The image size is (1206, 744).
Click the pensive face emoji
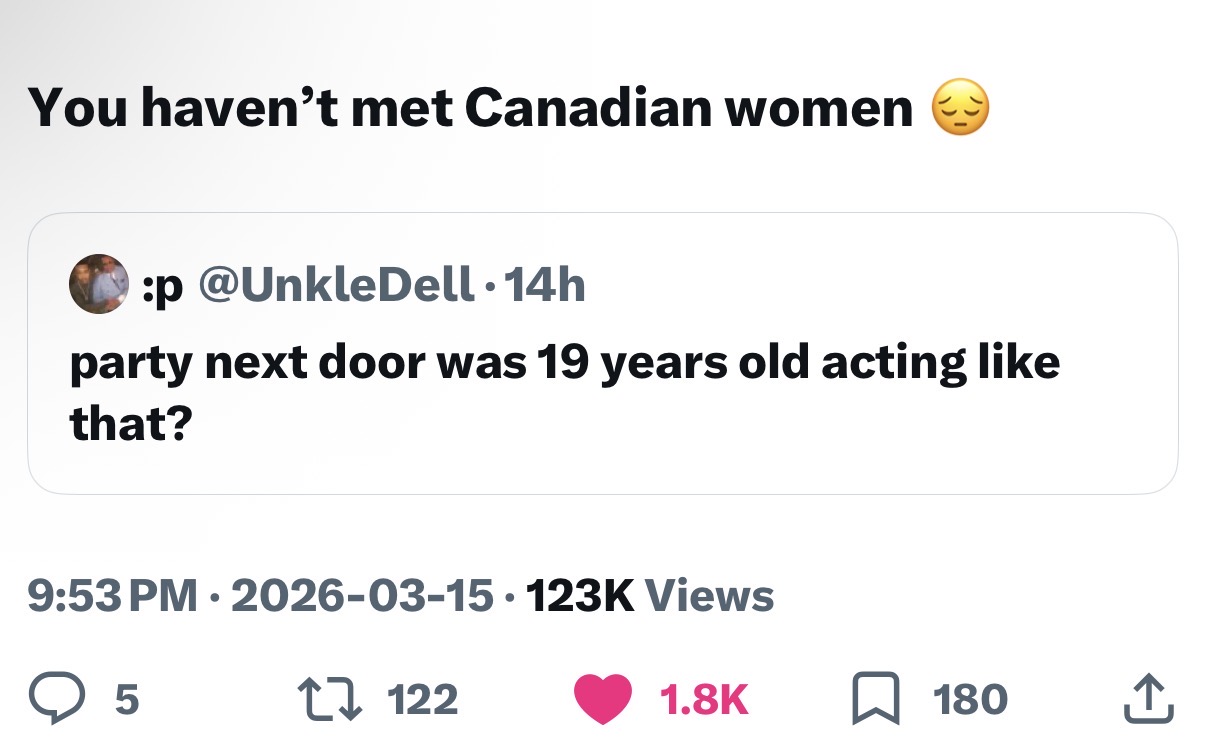(960, 109)
